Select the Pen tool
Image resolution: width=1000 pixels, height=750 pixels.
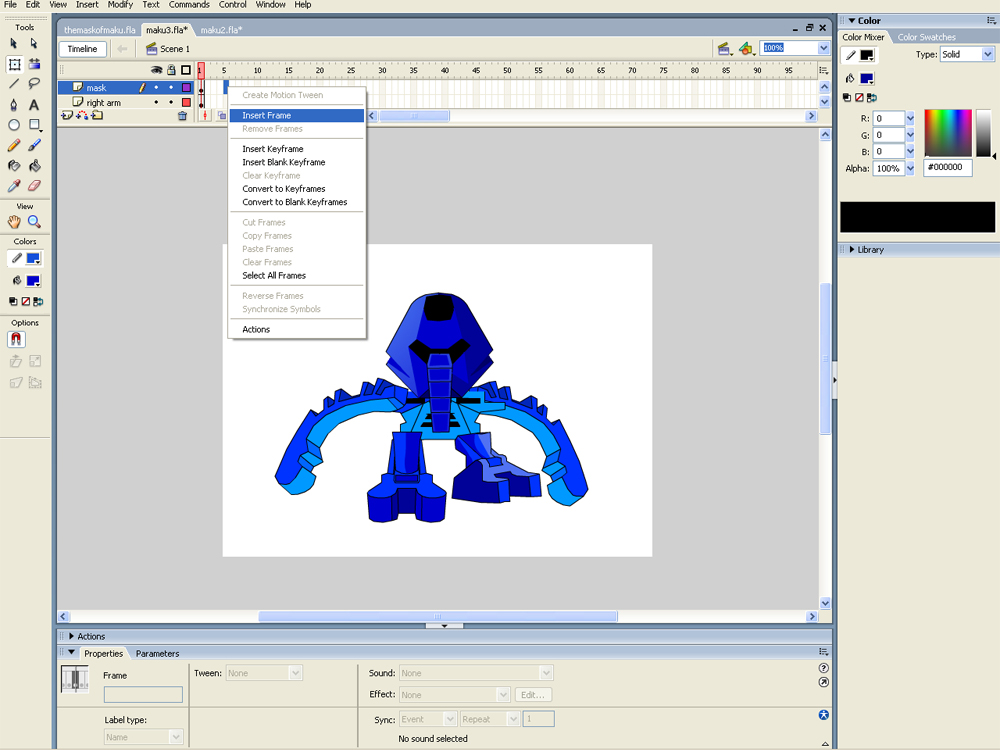tap(14, 105)
